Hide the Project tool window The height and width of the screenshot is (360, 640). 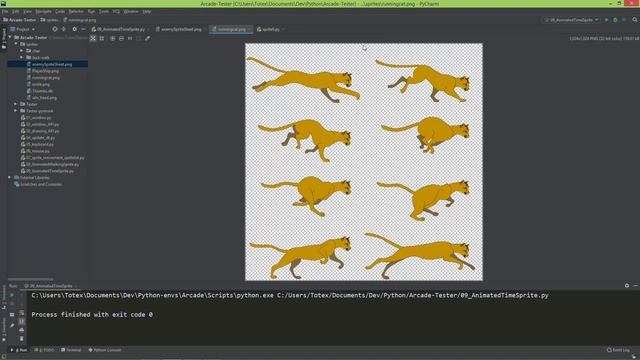pyautogui.click(x=83, y=29)
